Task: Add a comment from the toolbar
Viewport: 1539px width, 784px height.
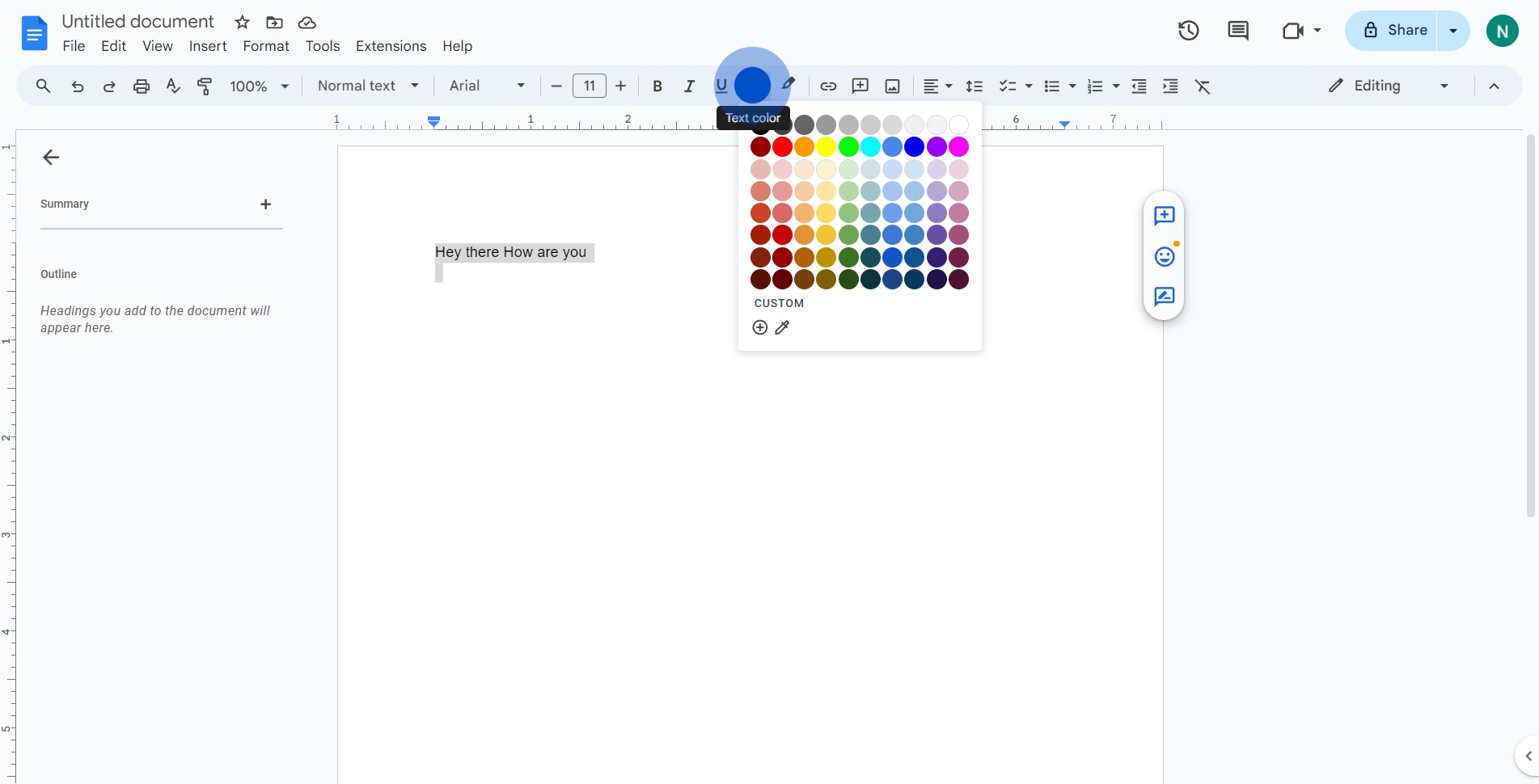Action: click(860, 86)
